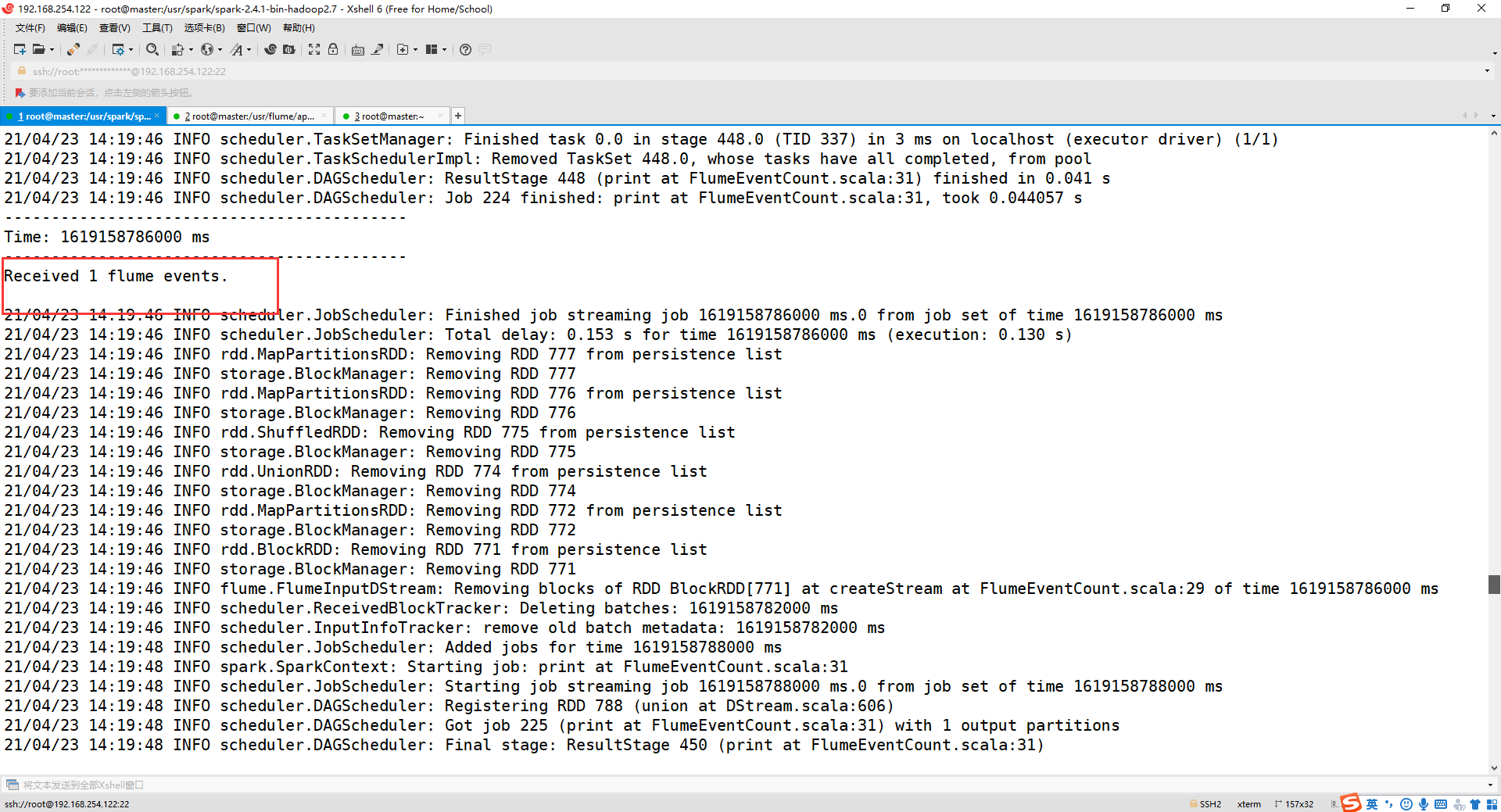
Task: Click the pane layout icon
Action: tap(432, 49)
